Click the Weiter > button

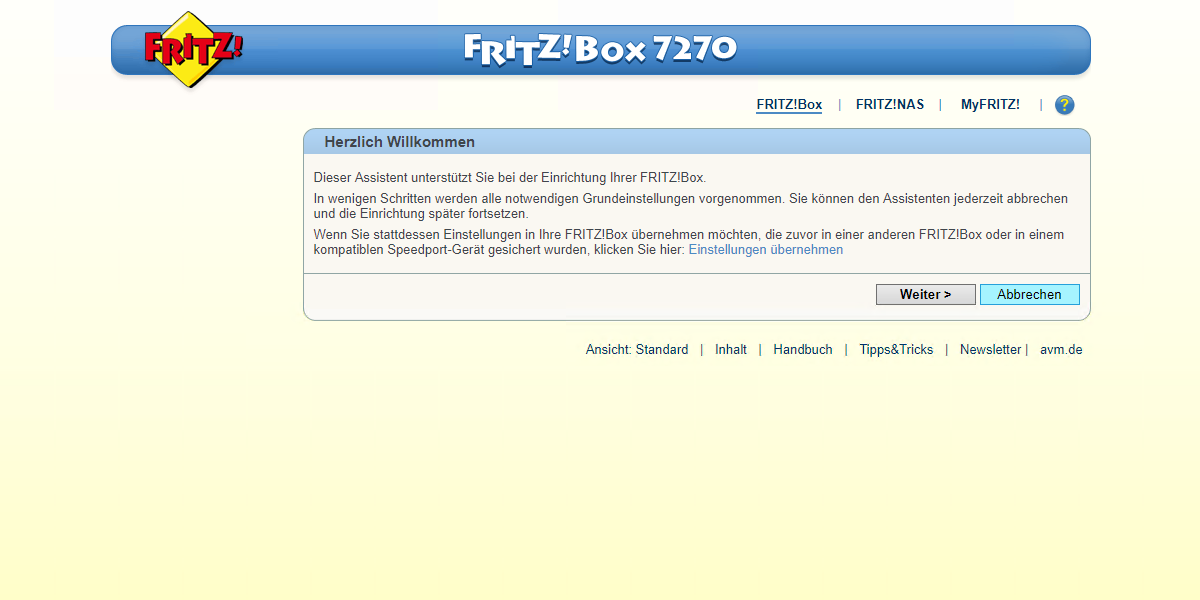pyautogui.click(x=926, y=295)
